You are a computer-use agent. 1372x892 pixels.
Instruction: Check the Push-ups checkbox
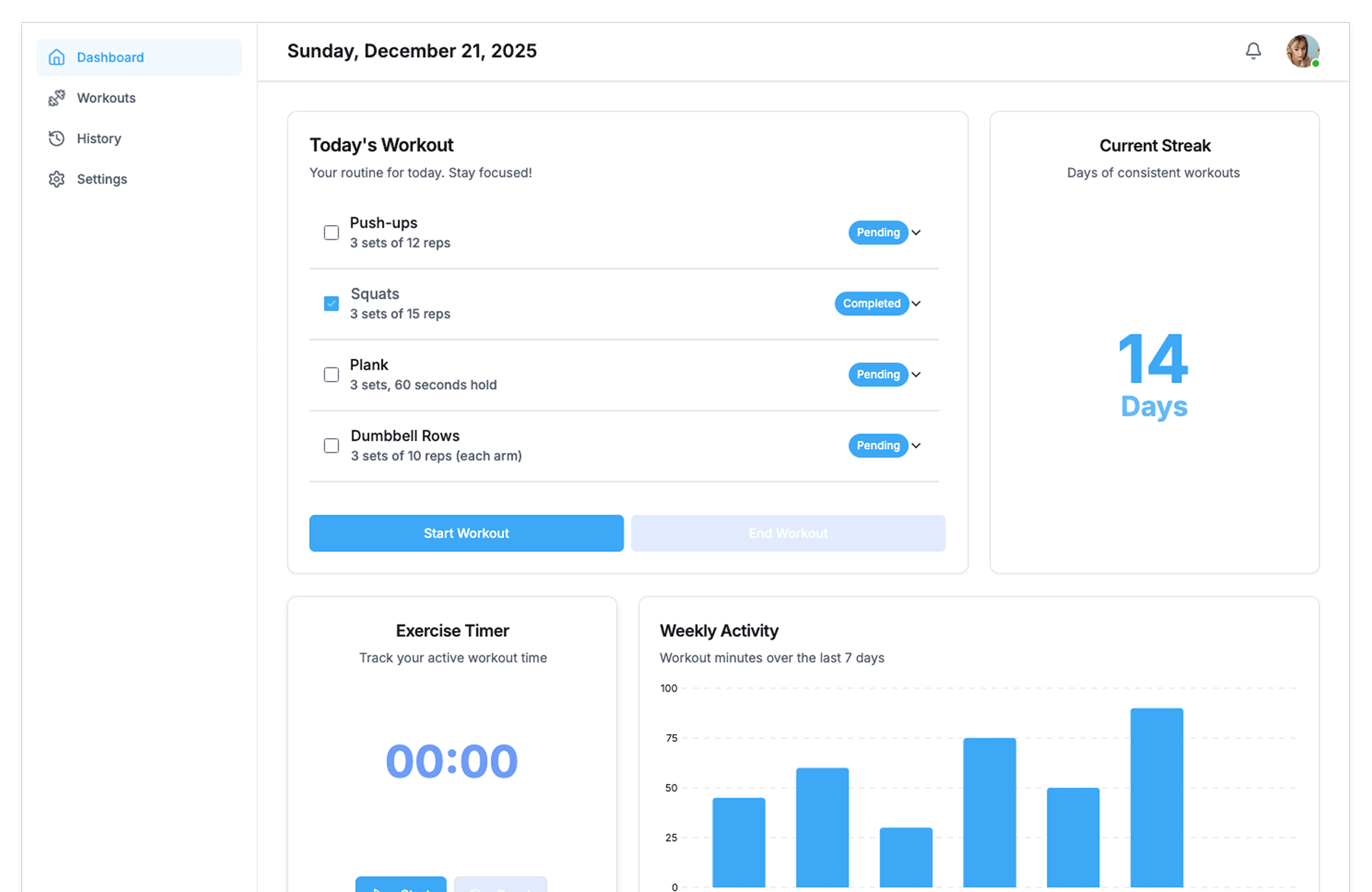coord(331,233)
